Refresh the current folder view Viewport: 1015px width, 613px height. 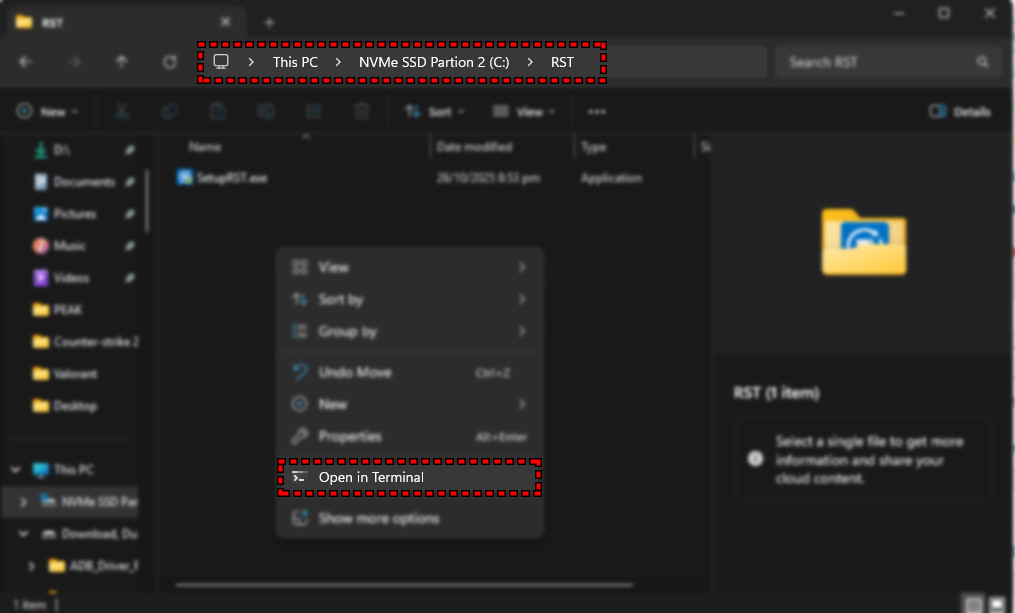[x=169, y=61]
